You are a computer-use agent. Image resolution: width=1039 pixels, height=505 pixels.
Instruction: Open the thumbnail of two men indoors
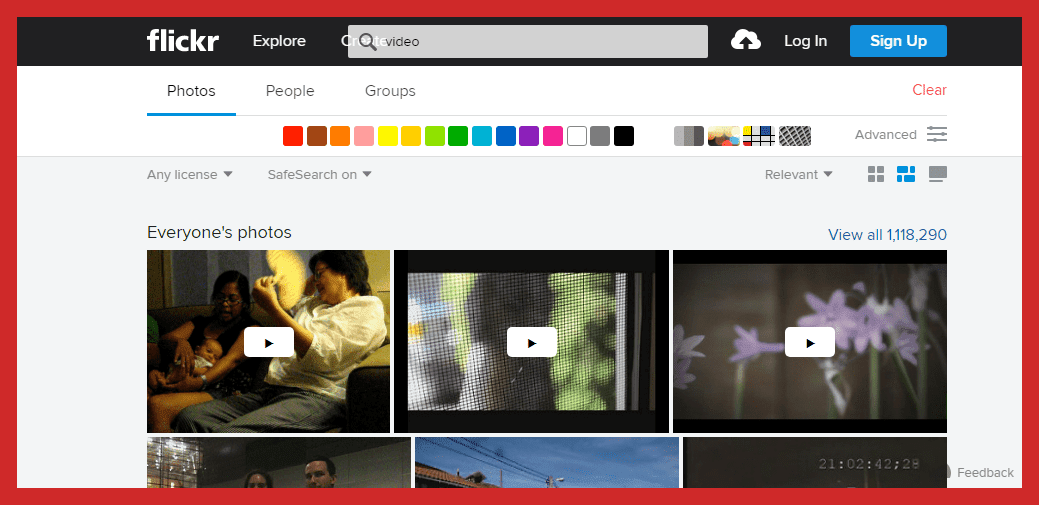point(279,463)
